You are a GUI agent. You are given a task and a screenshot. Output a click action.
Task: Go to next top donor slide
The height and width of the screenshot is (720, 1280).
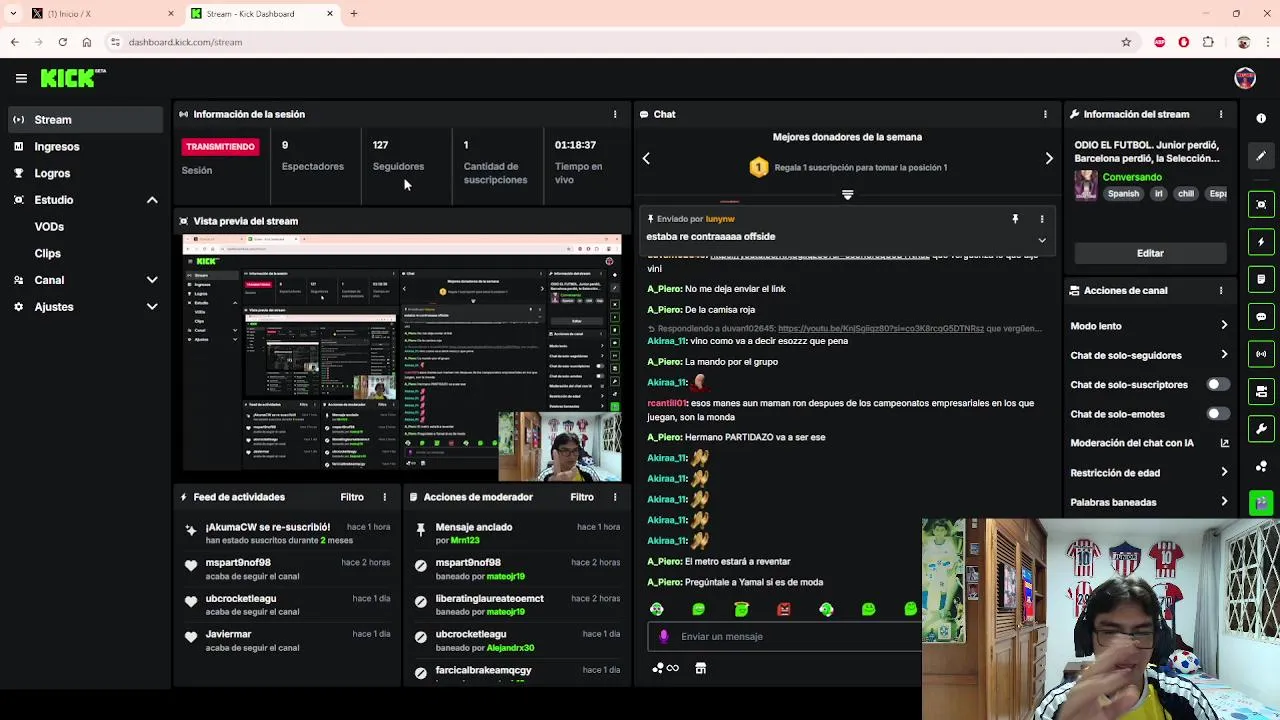[1048, 158]
